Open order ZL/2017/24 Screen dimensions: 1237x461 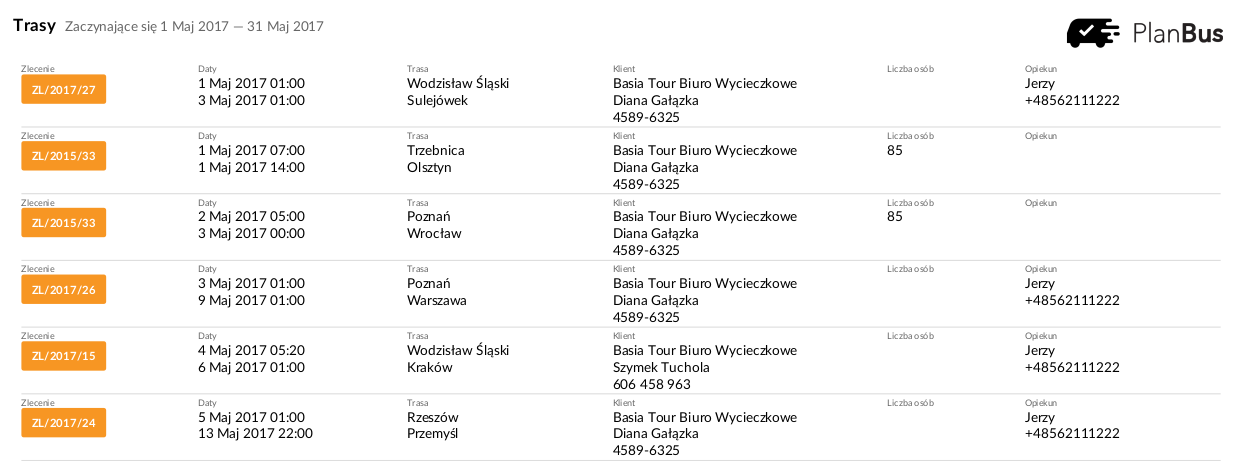[64, 423]
